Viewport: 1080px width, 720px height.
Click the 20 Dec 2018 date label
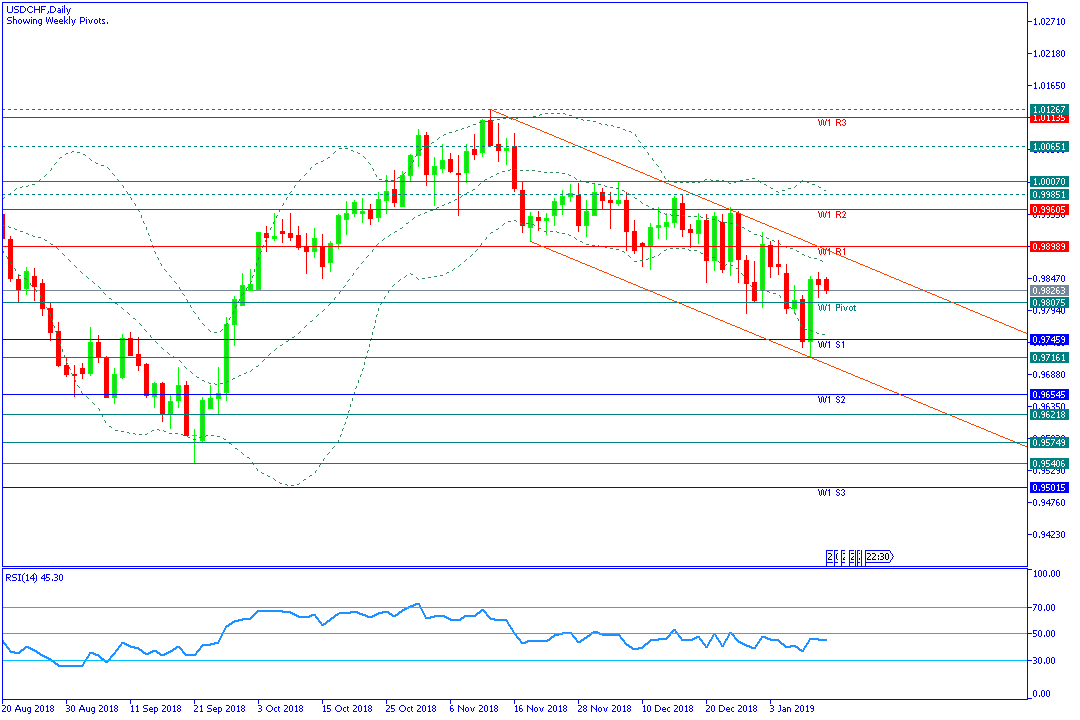(x=731, y=708)
